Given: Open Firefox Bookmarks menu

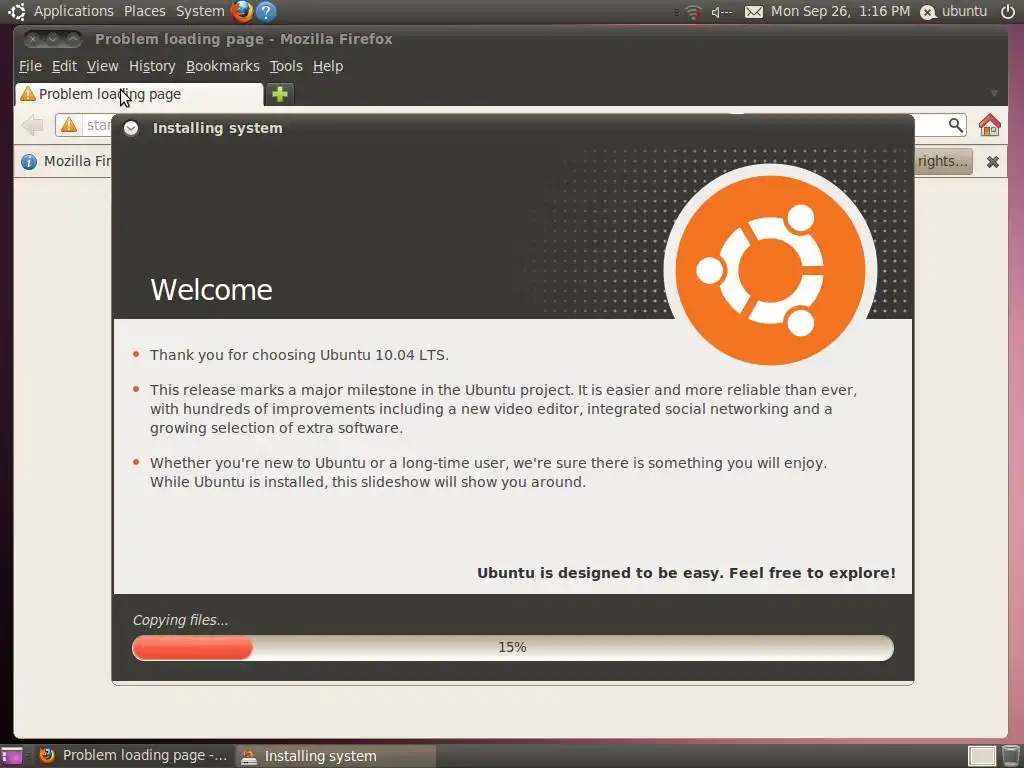Looking at the screenshot, I should click(223, 66).
